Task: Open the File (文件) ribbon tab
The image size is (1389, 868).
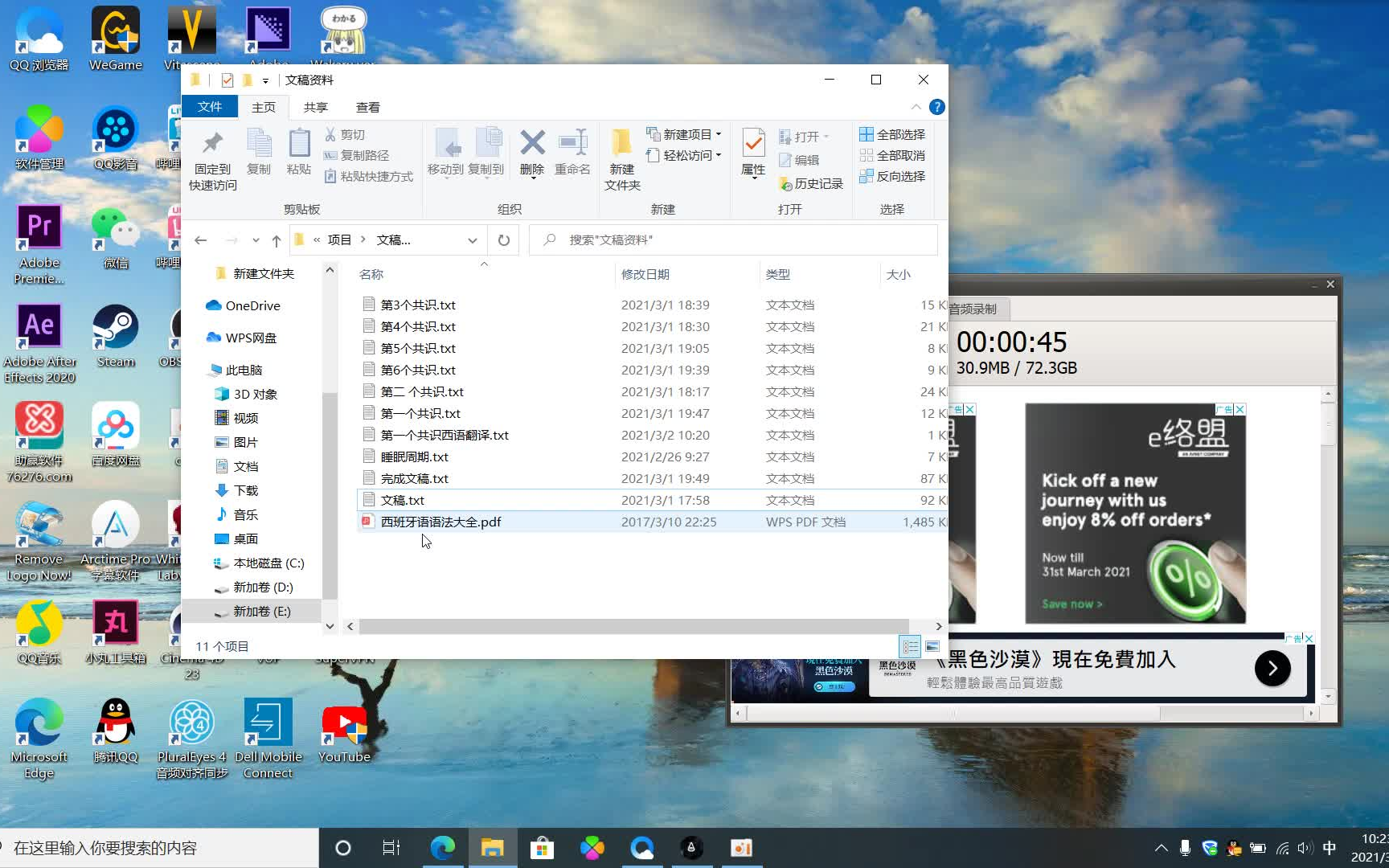Action: tap(210, 107)
